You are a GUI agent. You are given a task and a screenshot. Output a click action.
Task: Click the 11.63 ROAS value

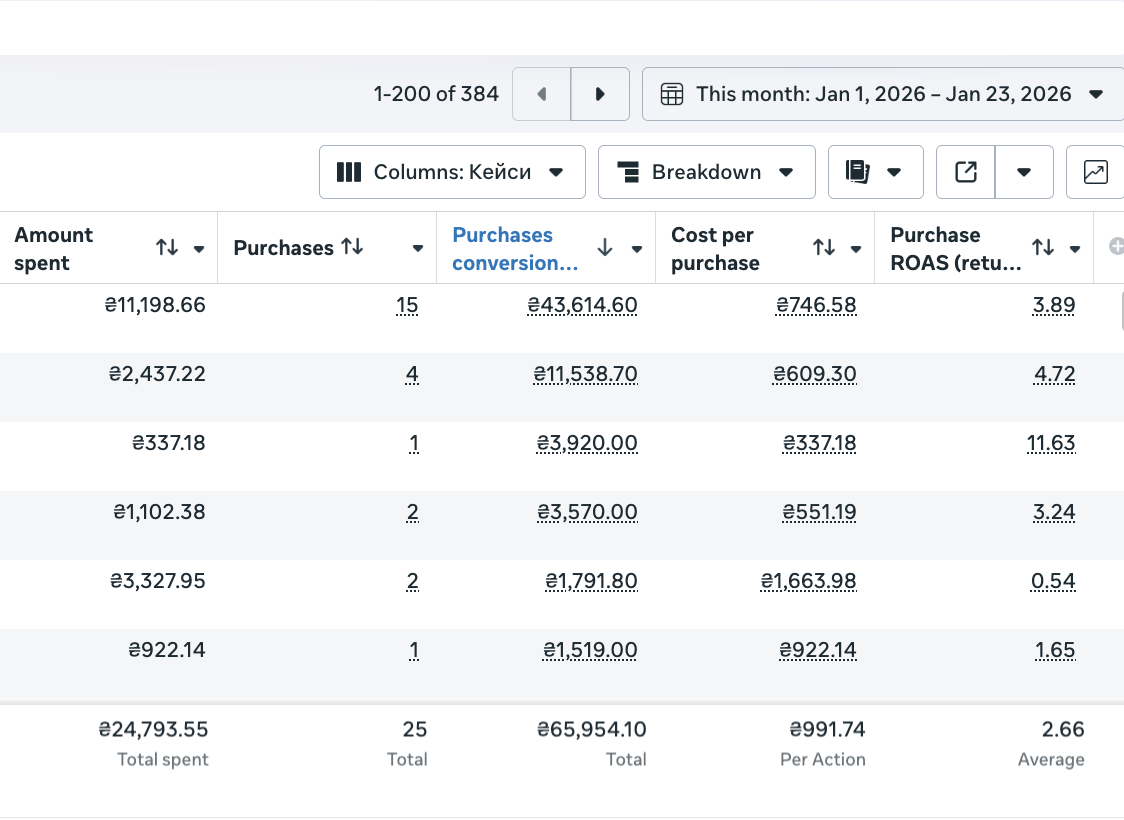[1051, 443]
